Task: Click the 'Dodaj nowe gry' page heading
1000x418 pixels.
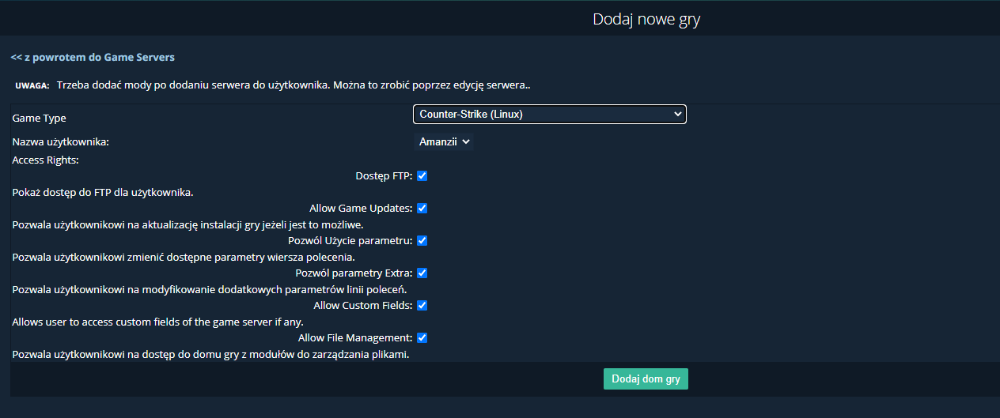Action: point(647,19)
